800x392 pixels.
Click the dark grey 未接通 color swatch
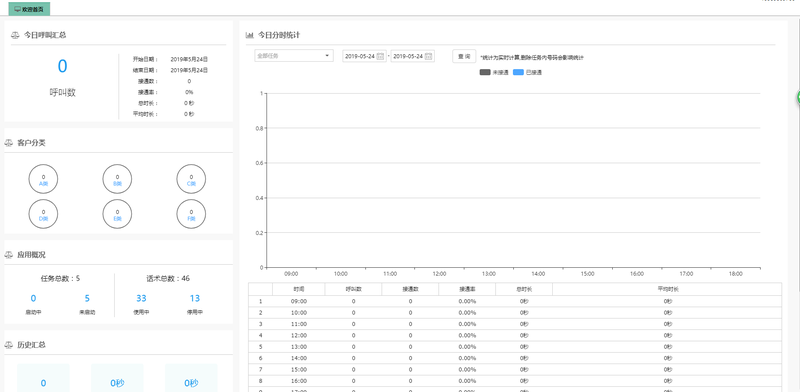pyautogui.click(x=485, y=72)
